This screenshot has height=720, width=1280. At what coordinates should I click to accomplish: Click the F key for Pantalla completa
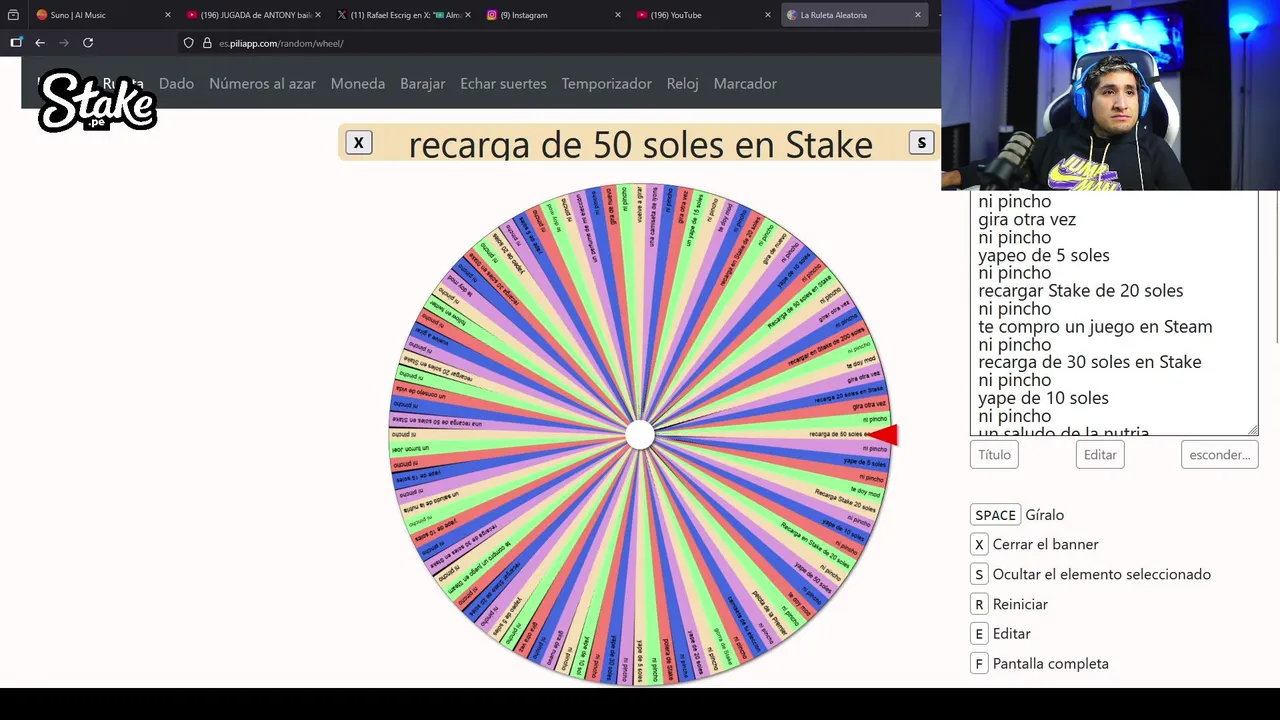pyautogui.click(x=979, y=664)
